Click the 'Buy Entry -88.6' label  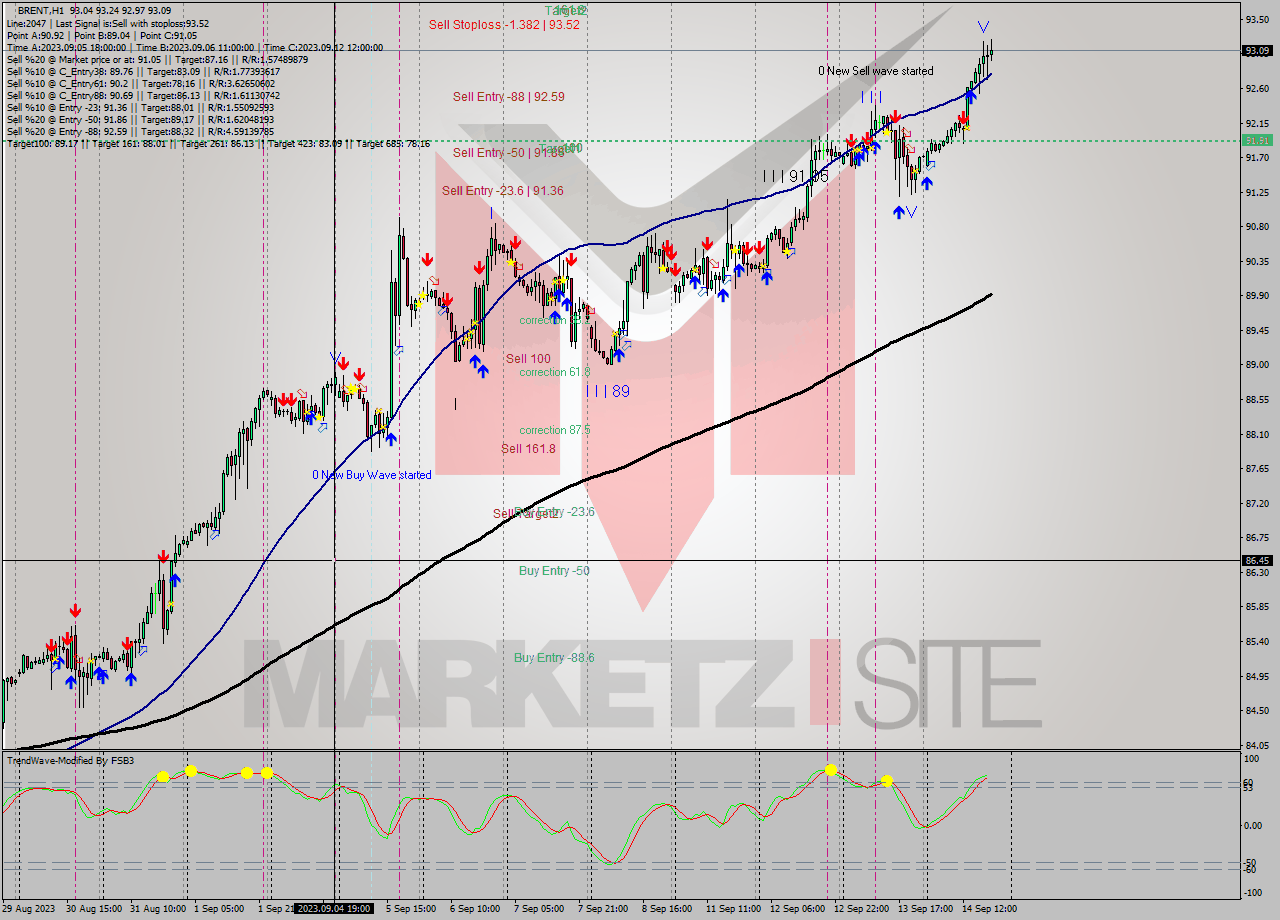(x=554, y=658)
